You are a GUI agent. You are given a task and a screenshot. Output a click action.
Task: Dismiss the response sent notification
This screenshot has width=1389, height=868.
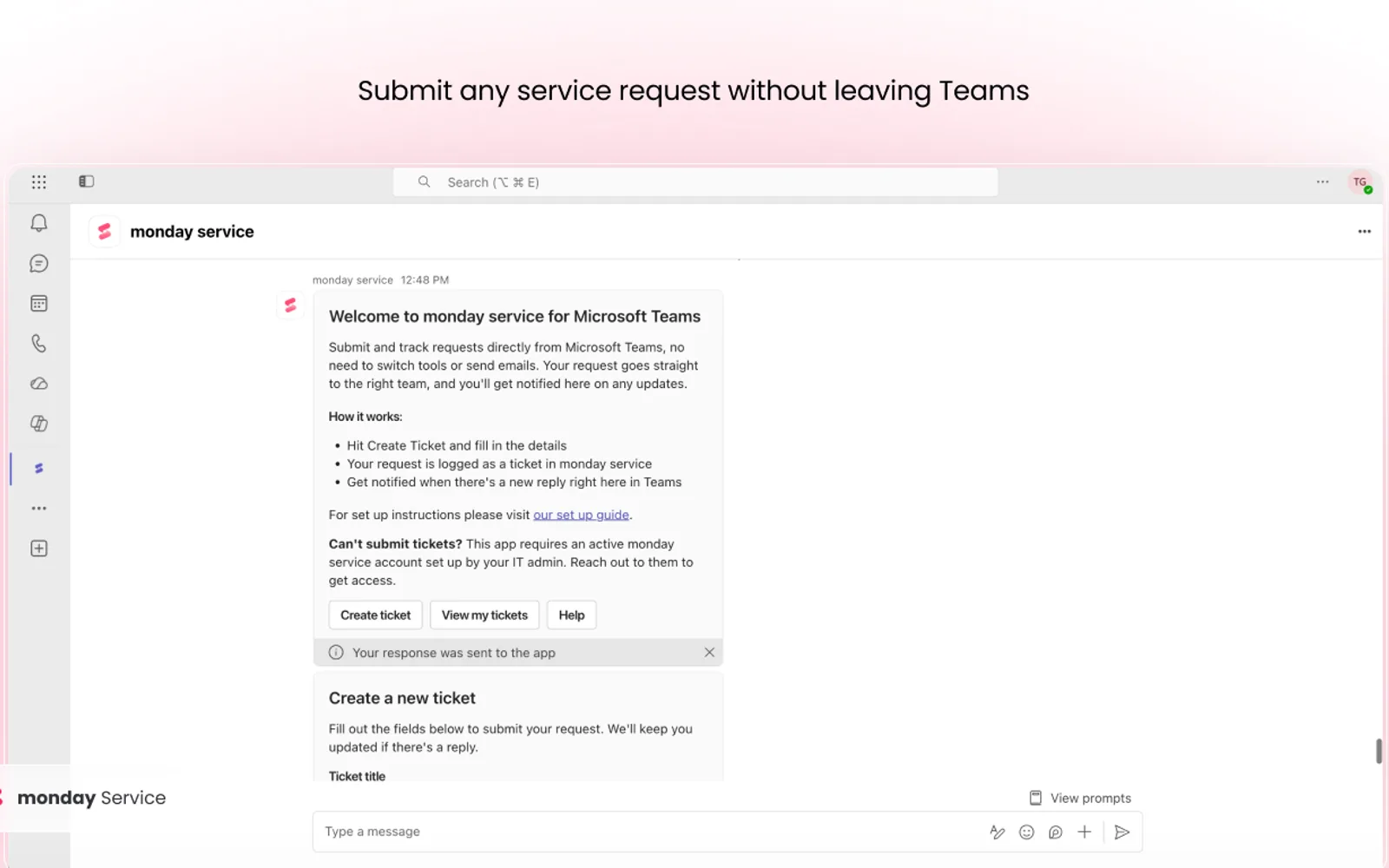(709, 653)
